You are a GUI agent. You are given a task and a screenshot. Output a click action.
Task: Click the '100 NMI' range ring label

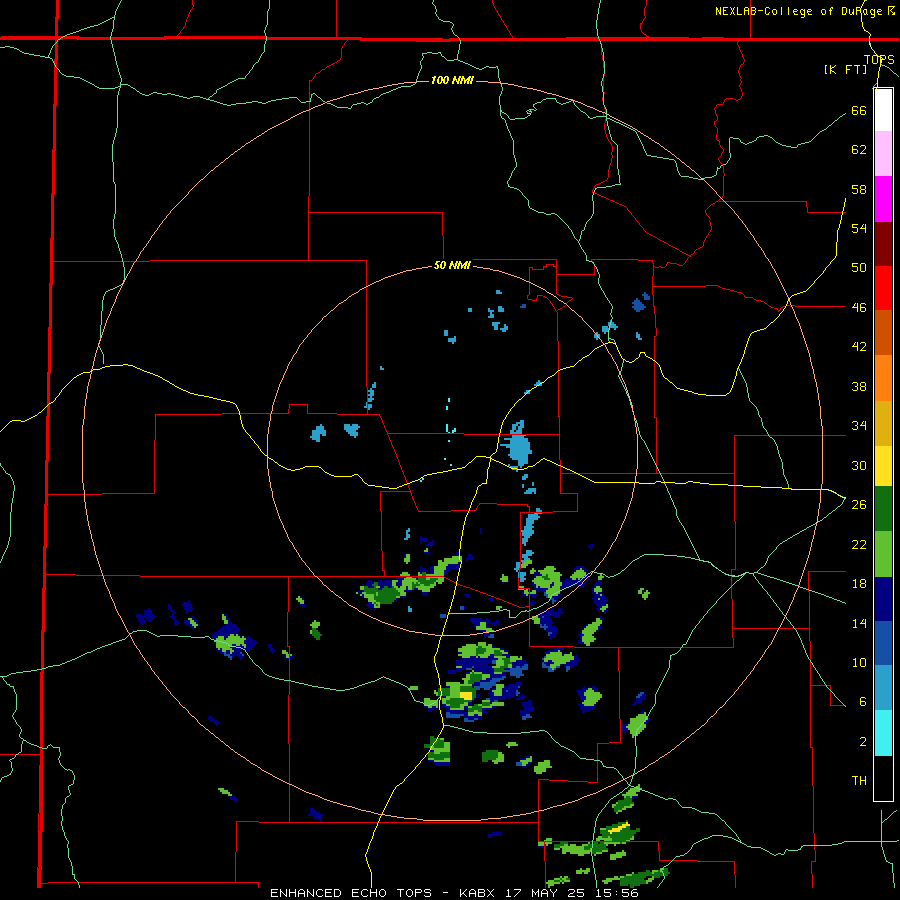pos(452,80)
